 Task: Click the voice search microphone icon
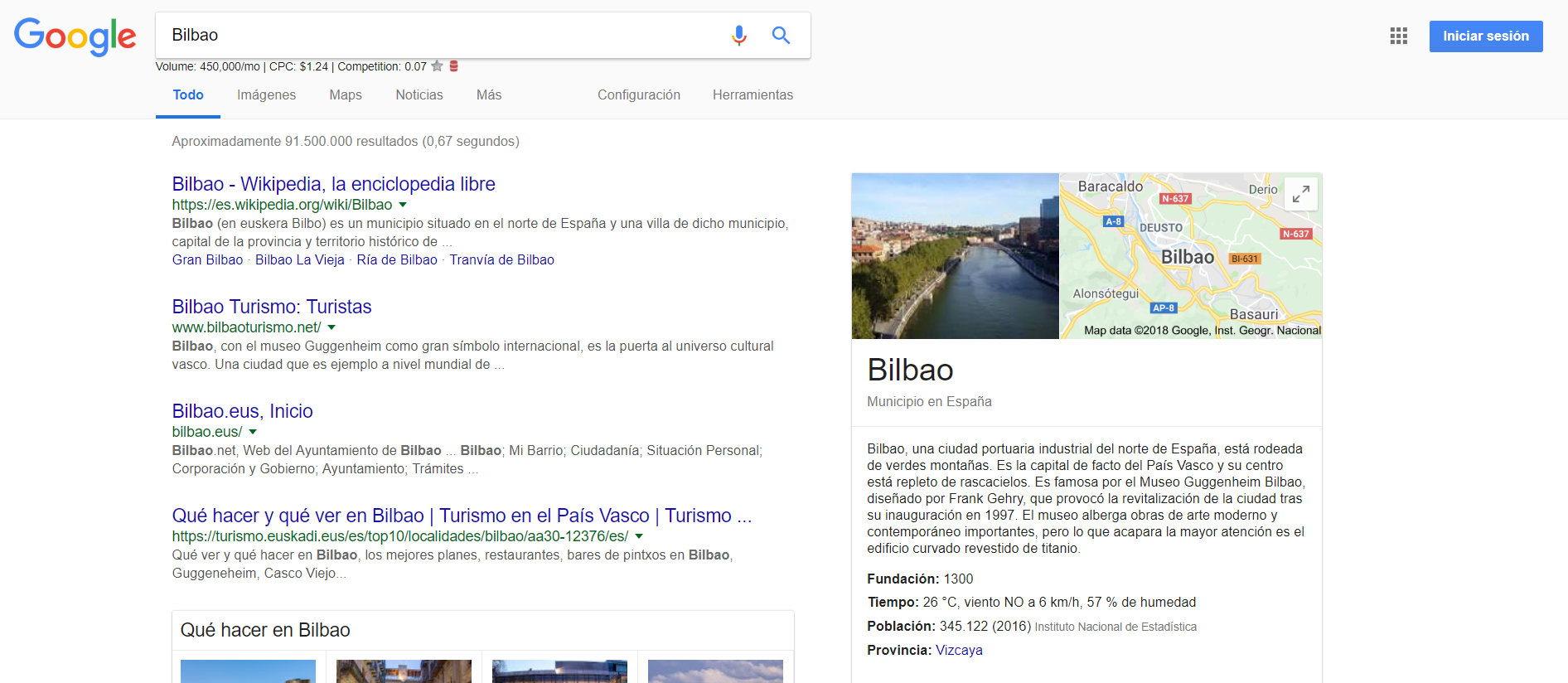[x=738, y=36]
